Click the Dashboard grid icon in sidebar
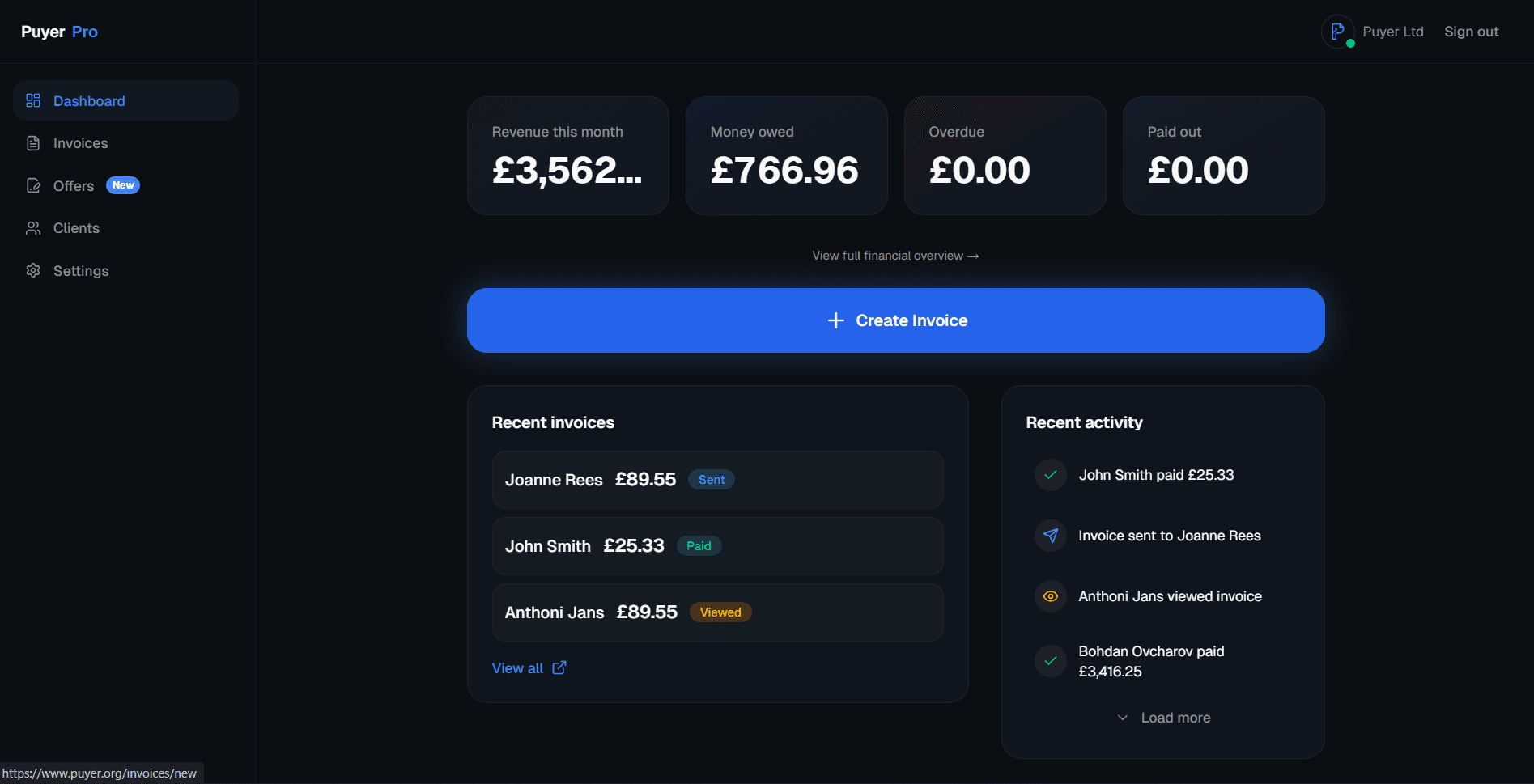The height and width of the screenshot is (784, 1534). point(33,100)
